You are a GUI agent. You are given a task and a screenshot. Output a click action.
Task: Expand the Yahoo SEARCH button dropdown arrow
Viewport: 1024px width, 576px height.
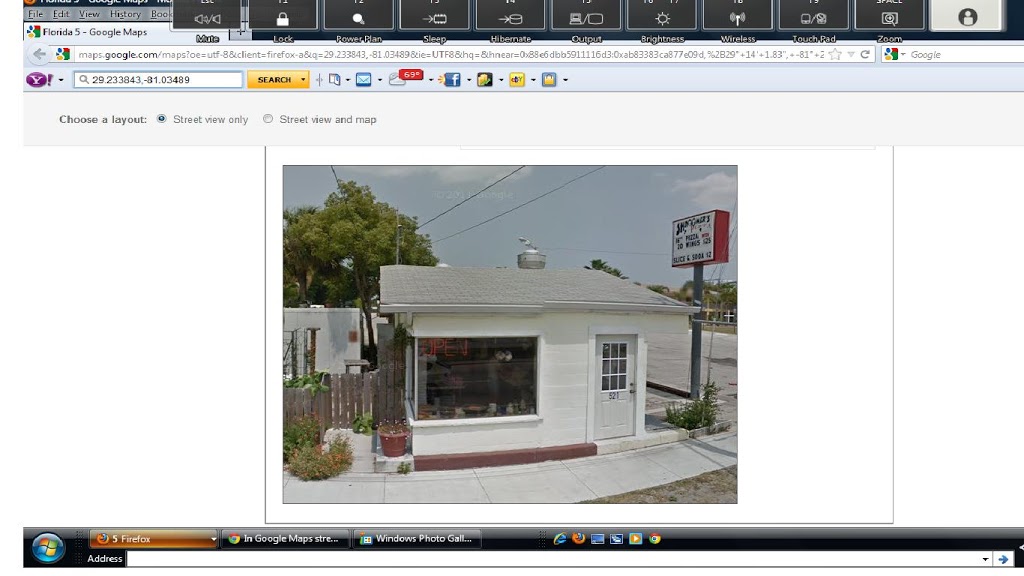click(303, 80)
